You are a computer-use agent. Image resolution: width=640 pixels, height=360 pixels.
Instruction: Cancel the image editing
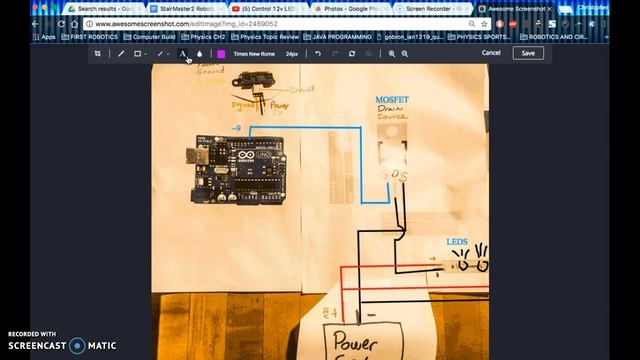(491, 53)
